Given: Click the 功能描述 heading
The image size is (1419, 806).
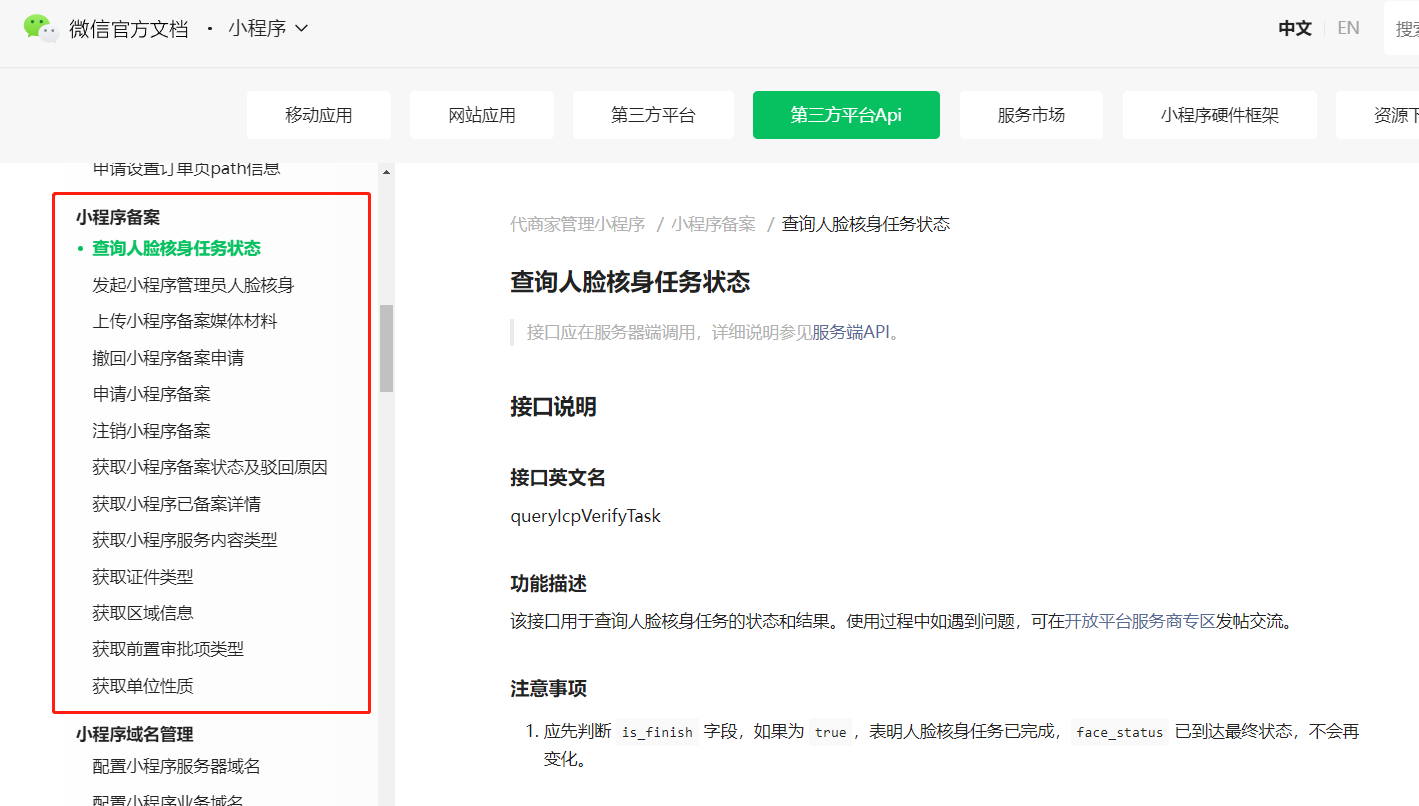Looking at the screenshot, I should pyautogui.click(x=548, y=583).
